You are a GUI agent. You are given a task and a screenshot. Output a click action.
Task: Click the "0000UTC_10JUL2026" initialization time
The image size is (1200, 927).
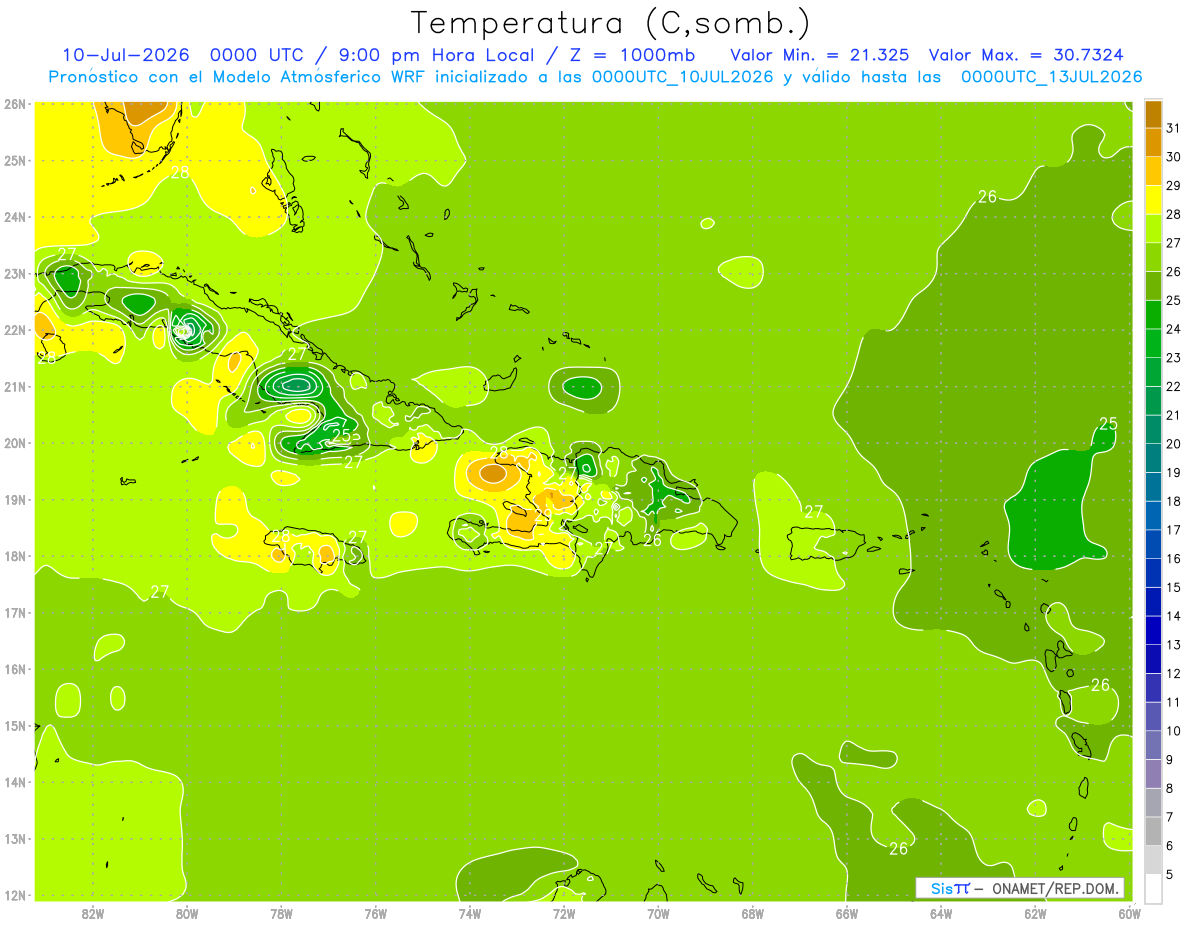click(682, 77)
